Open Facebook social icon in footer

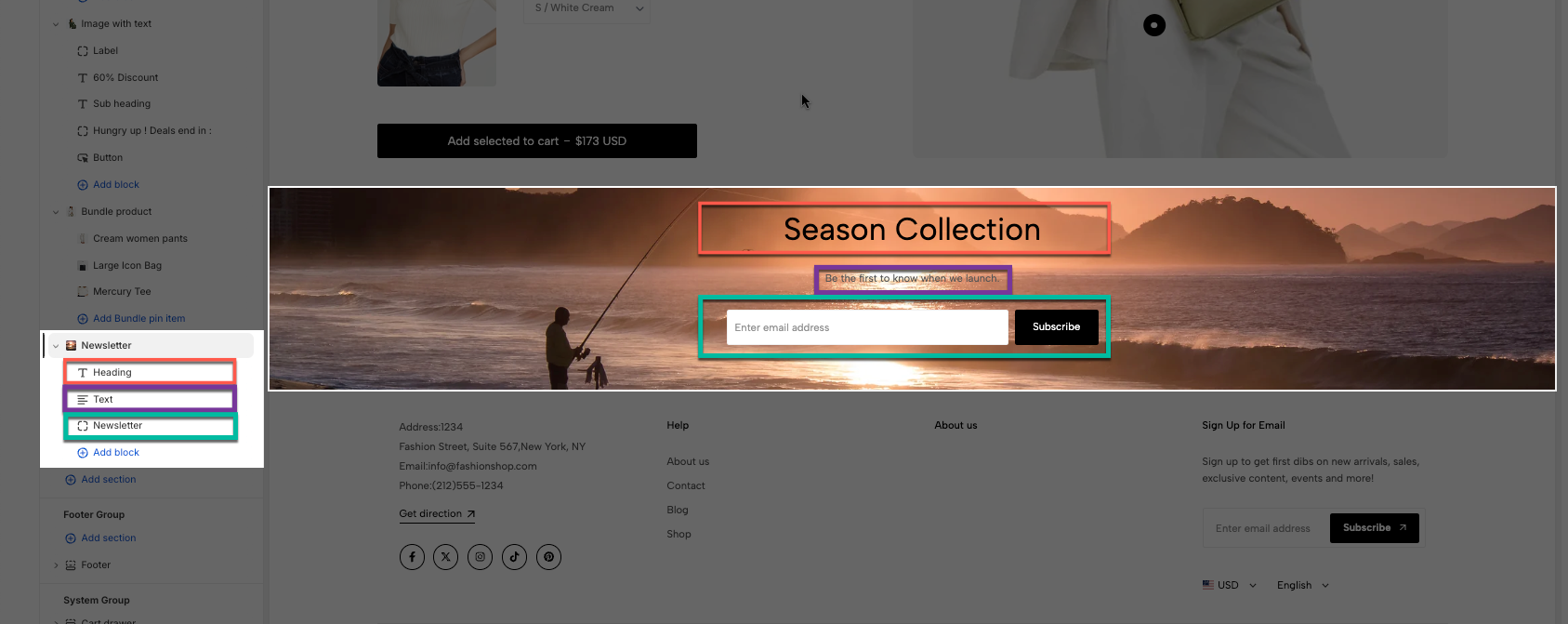pyautogui.click(x=412, y=557)
